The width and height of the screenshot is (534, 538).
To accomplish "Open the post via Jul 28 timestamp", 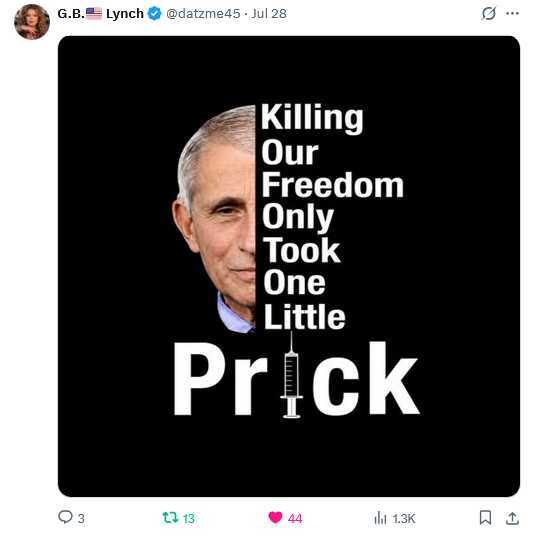I will pyautogui.click(x=269, y=14).
